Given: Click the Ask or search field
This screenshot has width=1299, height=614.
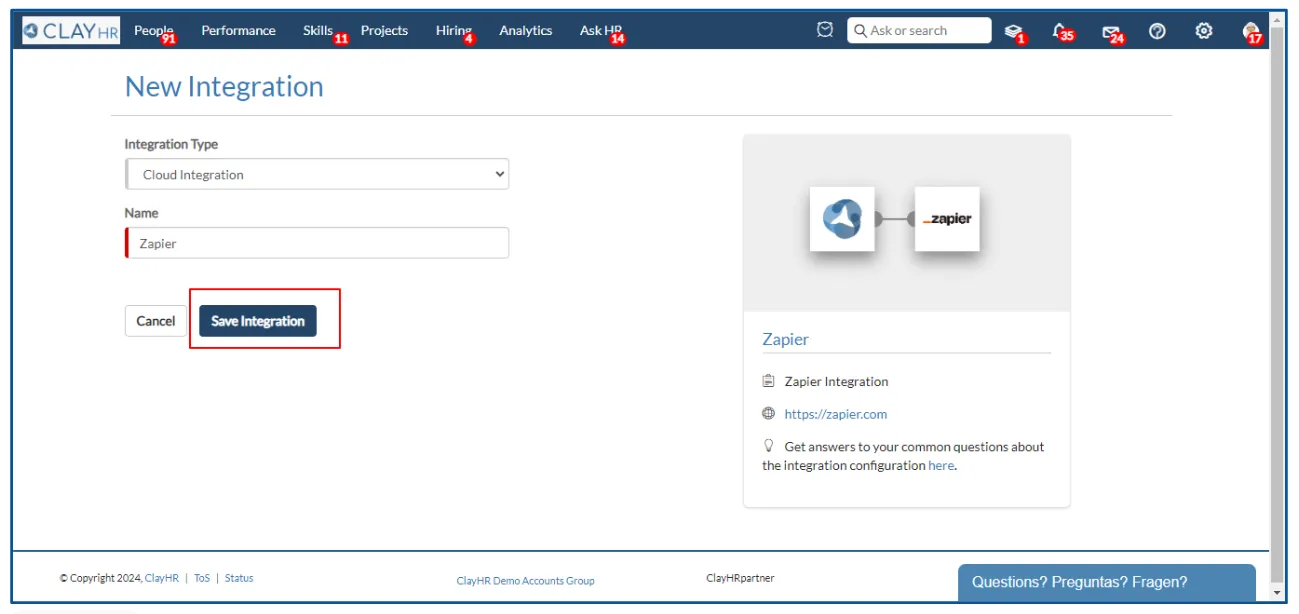Looking at the screenshot, I should click(x=919, y=31).
